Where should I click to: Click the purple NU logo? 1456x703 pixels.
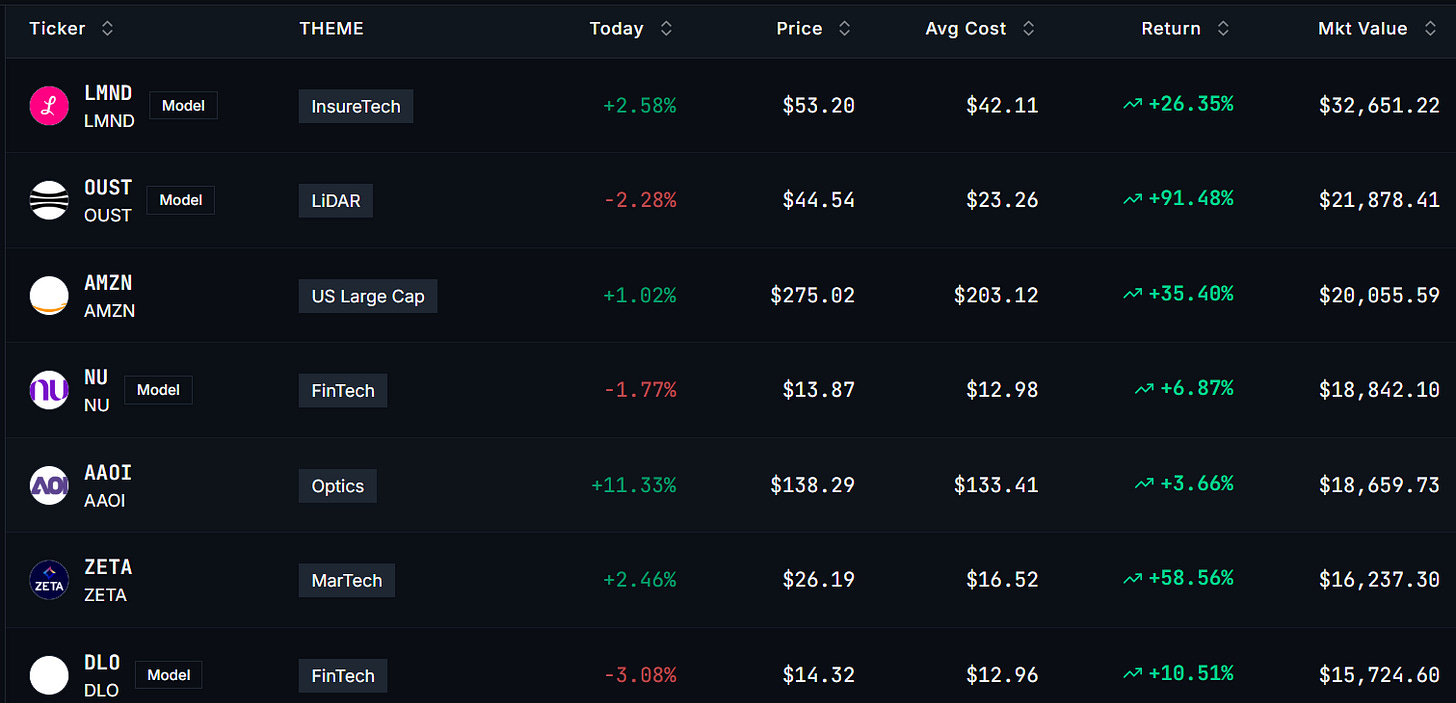[49, 391]
